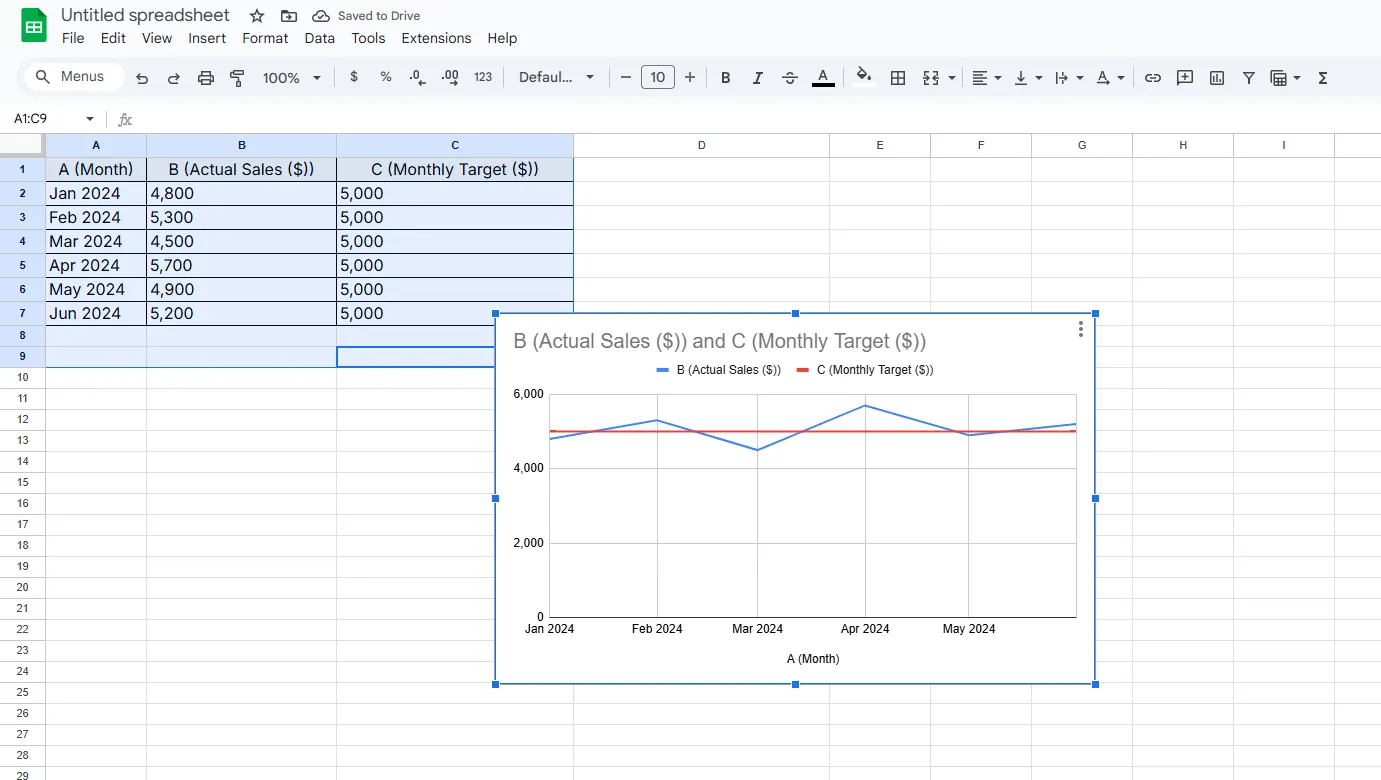Expand the A1:C9 name box dropdown
This screenshot has height=780, width=1381.
(x=90, y=119)
